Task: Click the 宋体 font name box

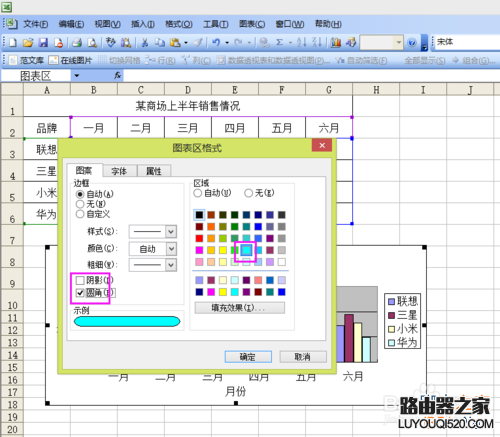Action: (x=466, y=42)
